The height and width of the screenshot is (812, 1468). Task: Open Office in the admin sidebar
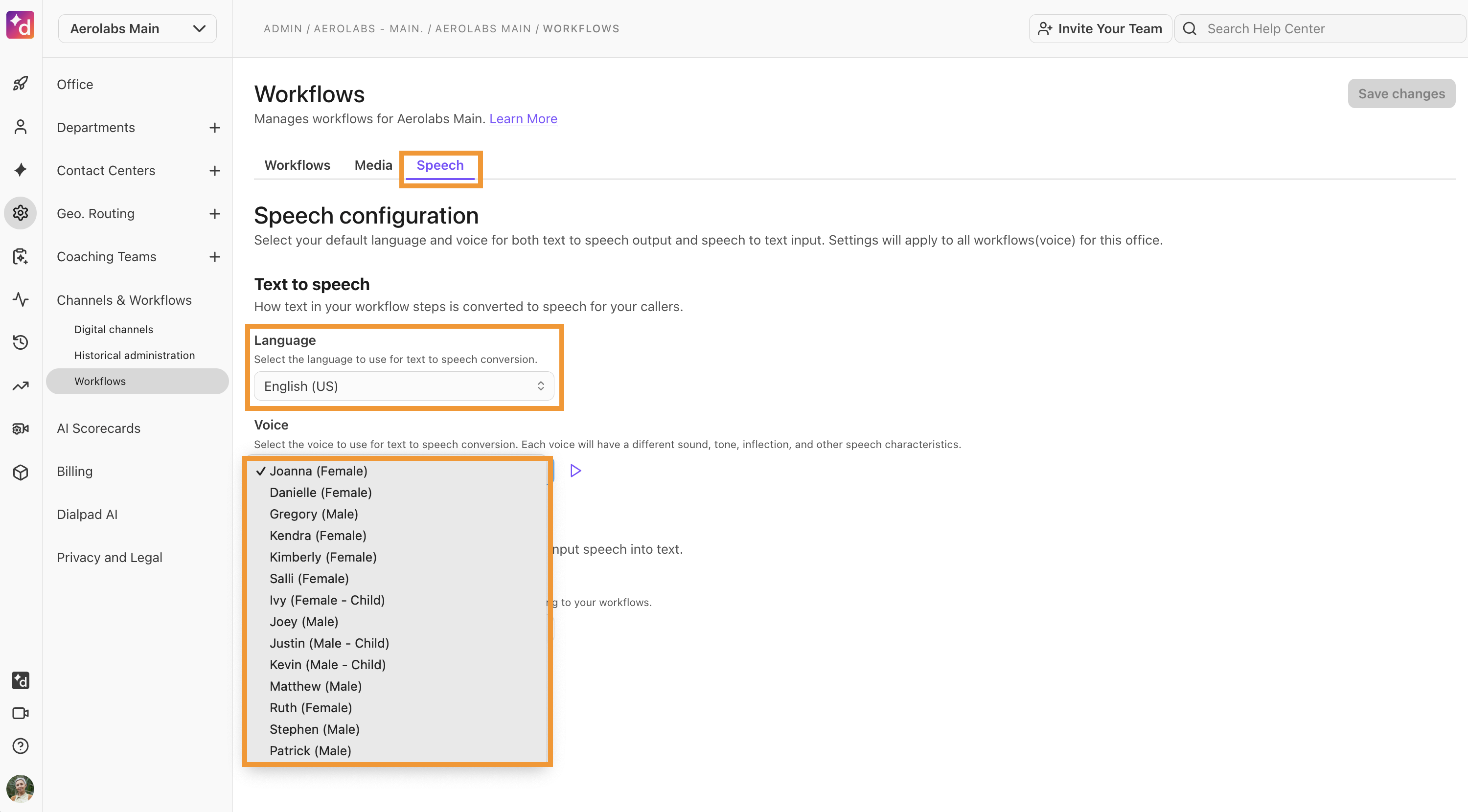(x=75, y=84)
